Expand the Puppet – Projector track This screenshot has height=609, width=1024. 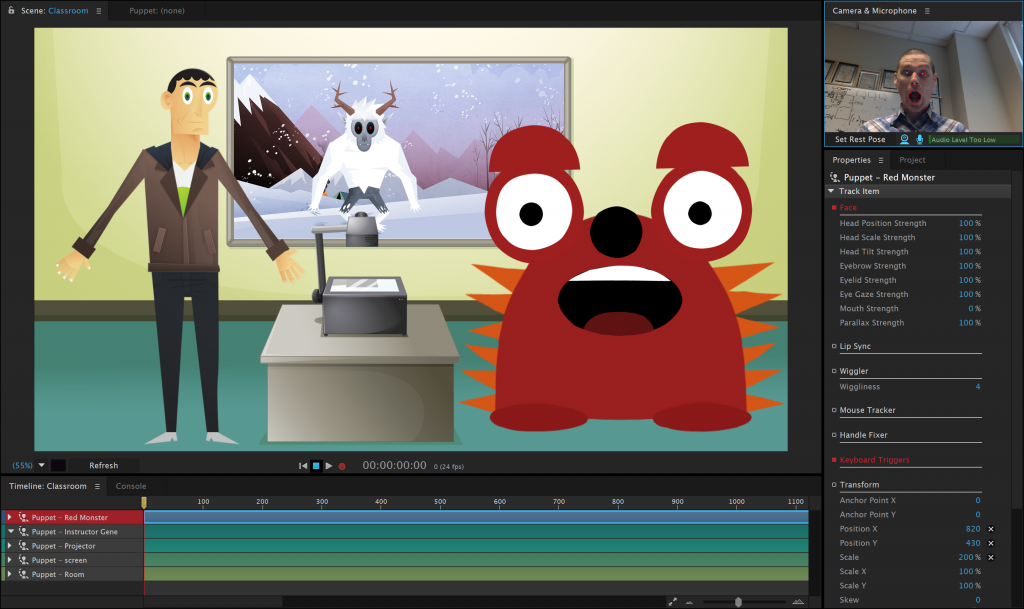tap(8, 546)
